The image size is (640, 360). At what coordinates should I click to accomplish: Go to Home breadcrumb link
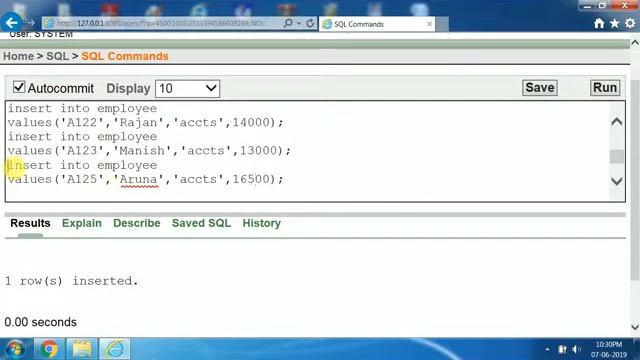click(18, 56)
